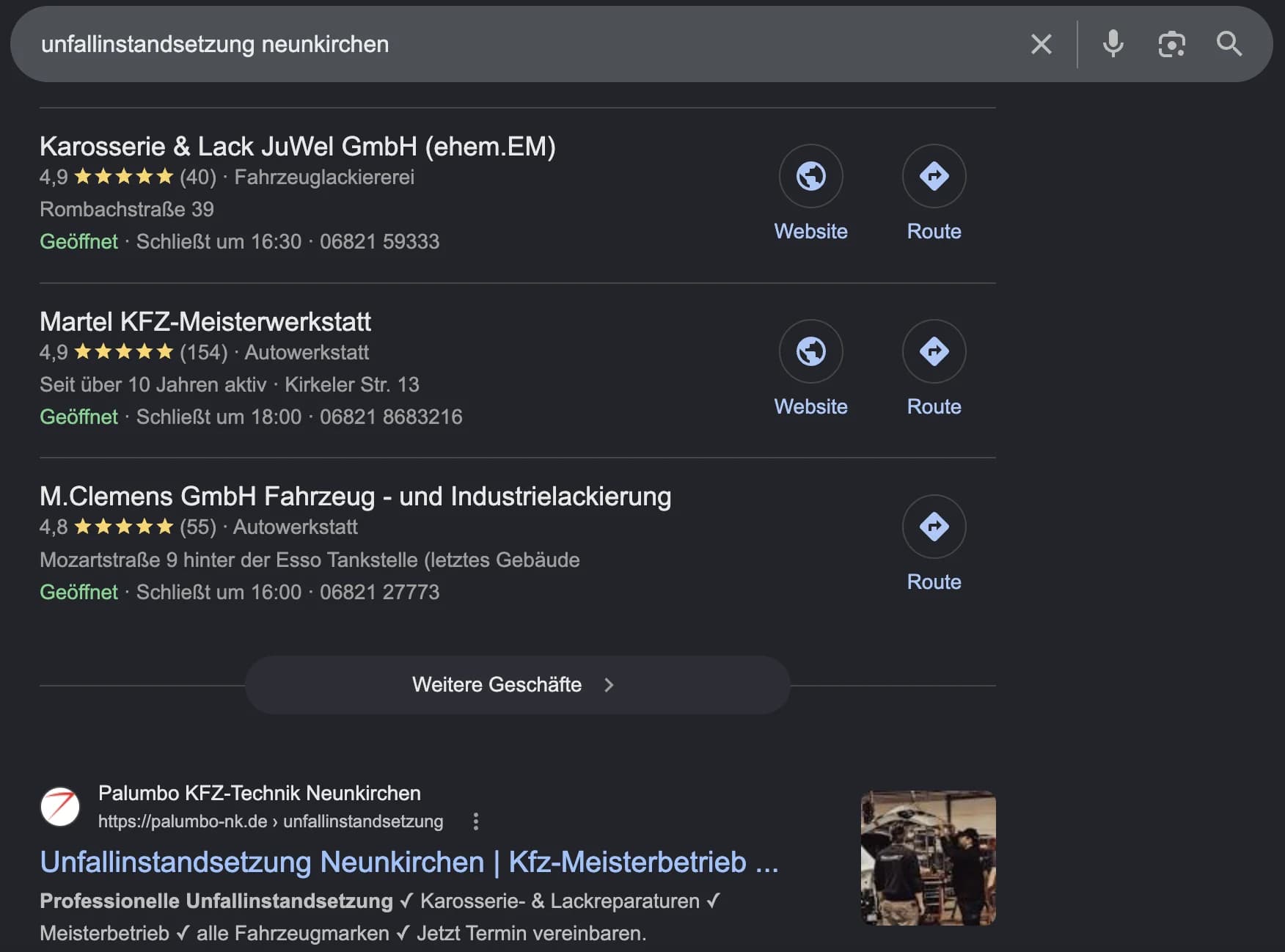Viewport: 1285px width, 952px height.
Task: Click the 'Schließt um 18:00' closing time text
Action: click(x=219, y=417)
